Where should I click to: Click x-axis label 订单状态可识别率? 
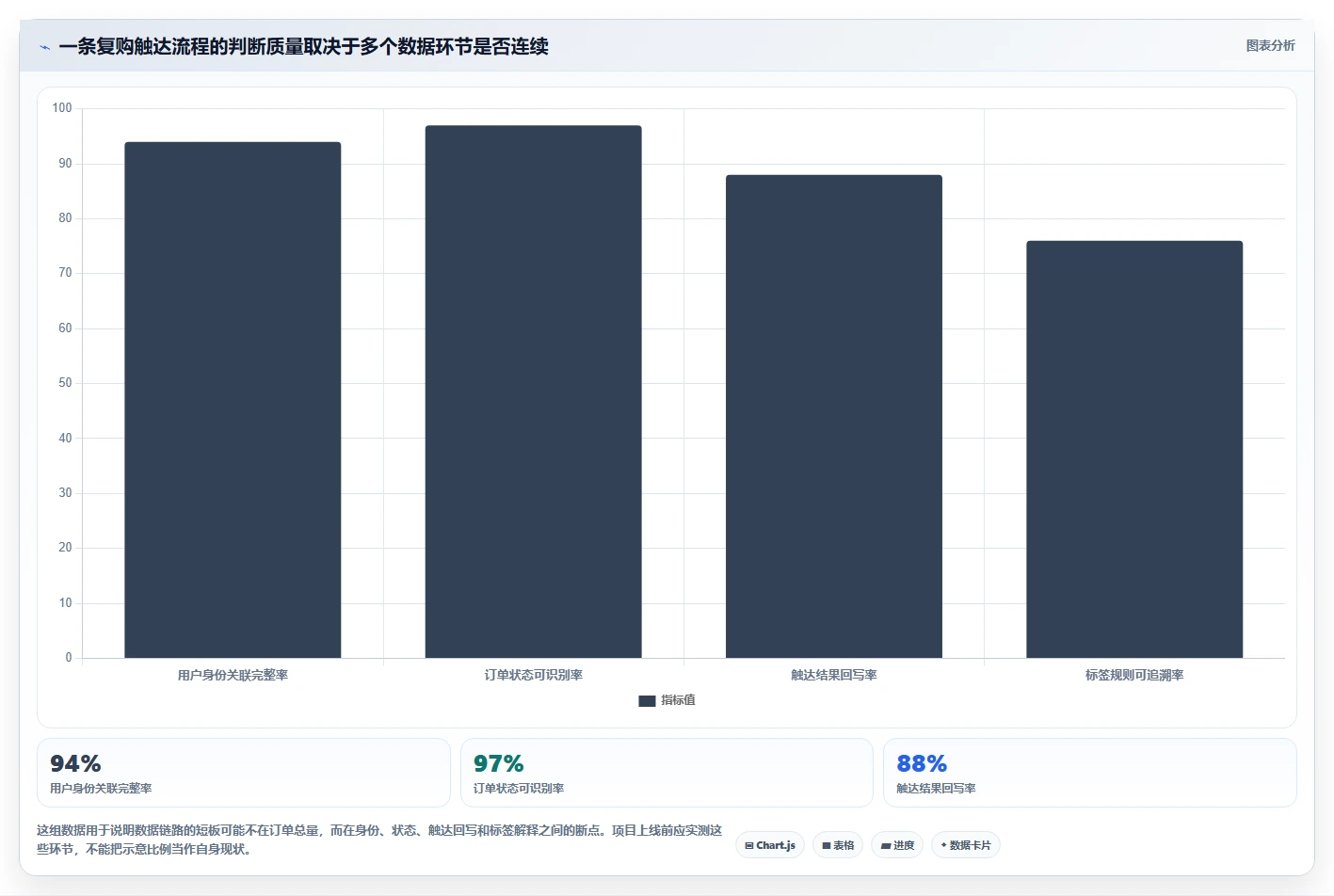(x=533, y=675)
